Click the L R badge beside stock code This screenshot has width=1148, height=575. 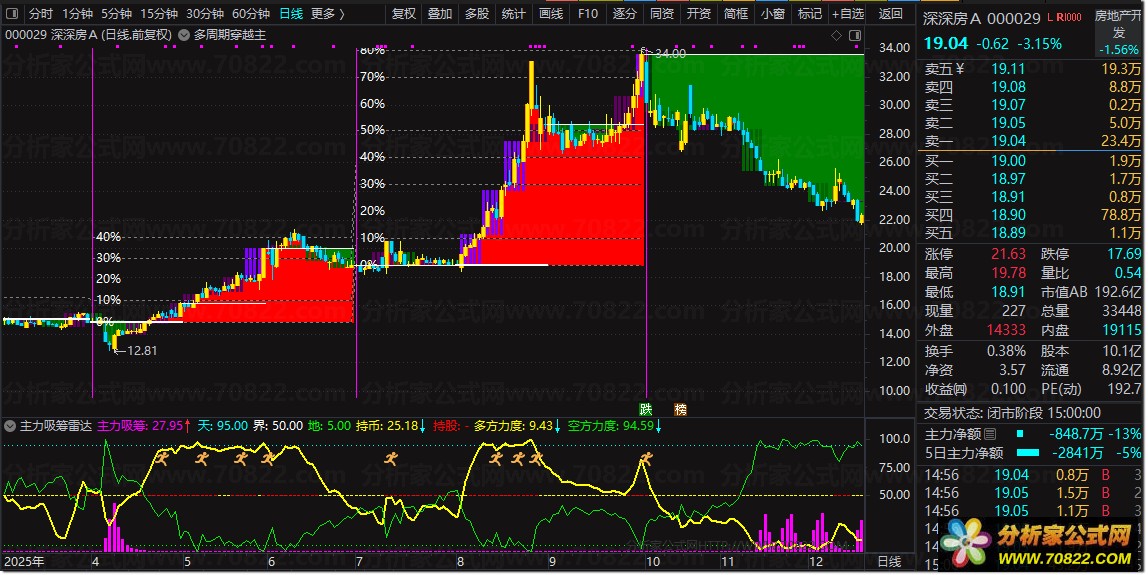1064,17
